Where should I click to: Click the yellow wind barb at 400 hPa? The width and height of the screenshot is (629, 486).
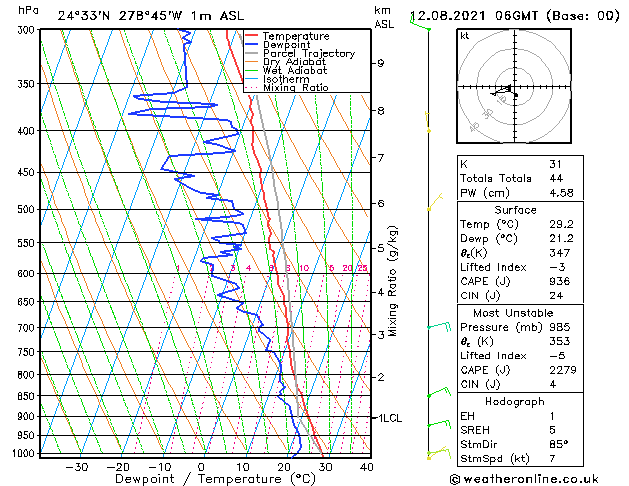click(428, 122)
